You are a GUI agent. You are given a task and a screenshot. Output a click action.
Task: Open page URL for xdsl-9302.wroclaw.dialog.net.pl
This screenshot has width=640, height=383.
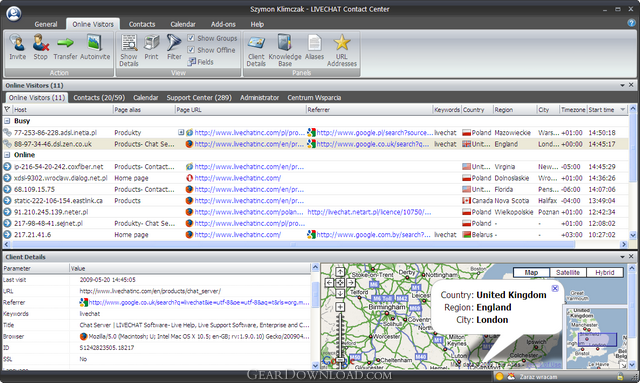pyautogui.click(x=238, y=178)
